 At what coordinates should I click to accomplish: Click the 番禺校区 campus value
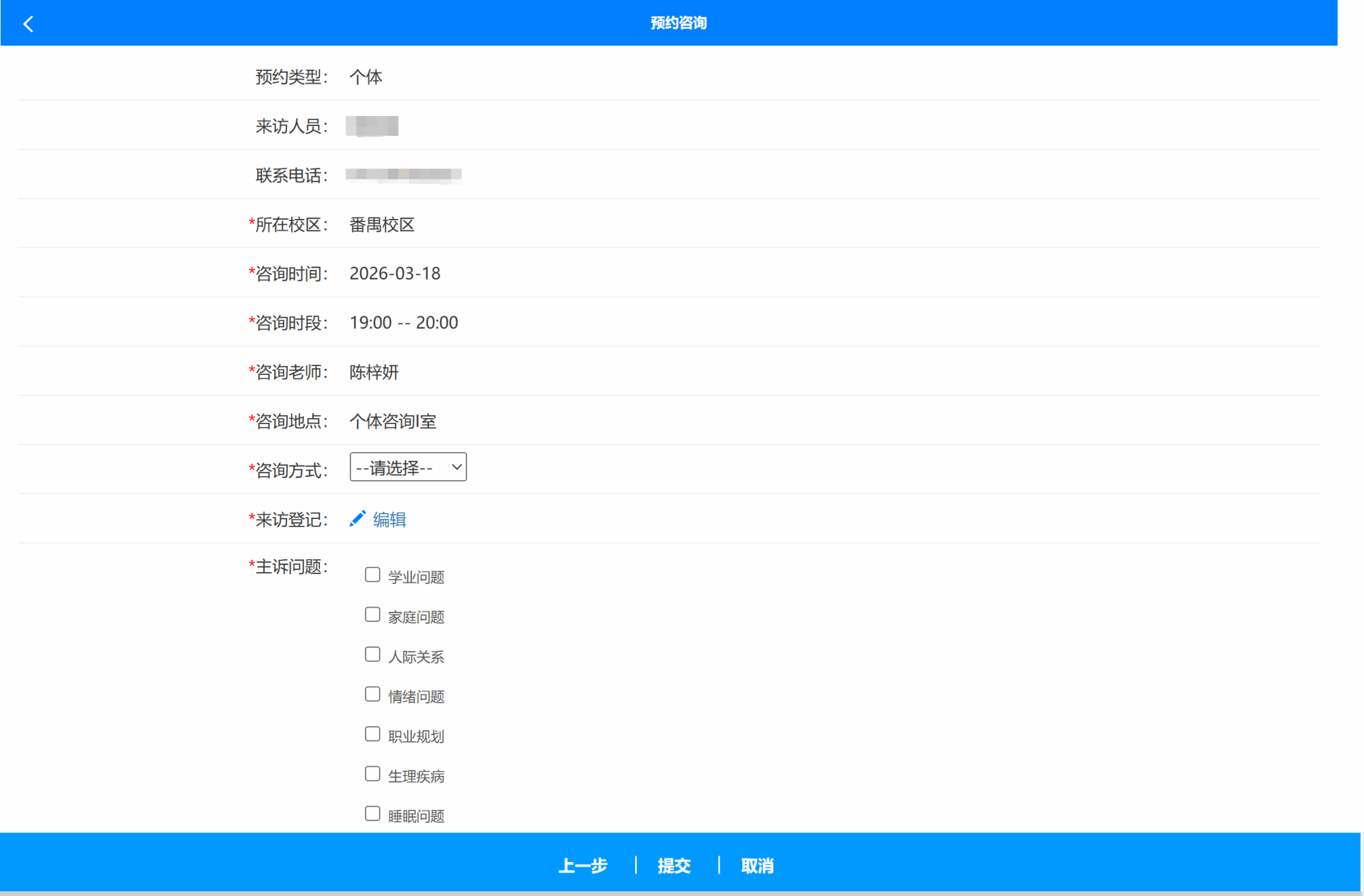(382, 225)
